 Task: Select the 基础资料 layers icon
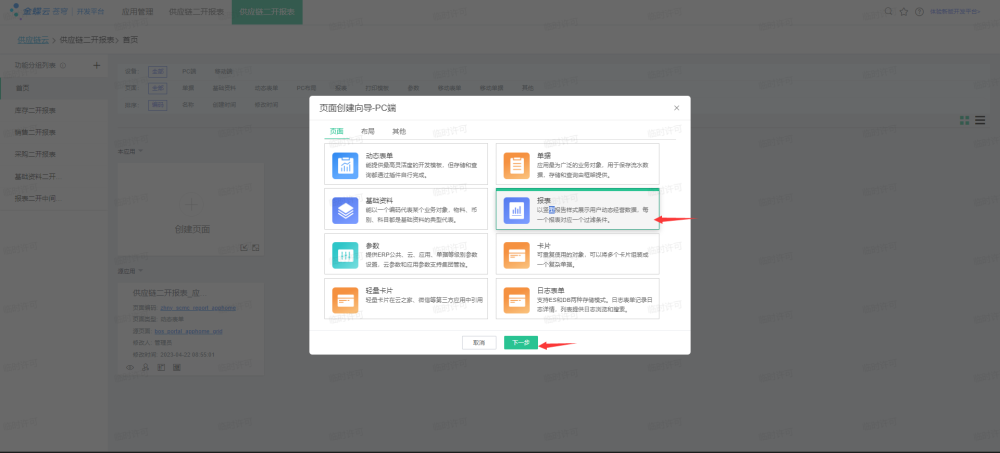[x=346, y=211]
